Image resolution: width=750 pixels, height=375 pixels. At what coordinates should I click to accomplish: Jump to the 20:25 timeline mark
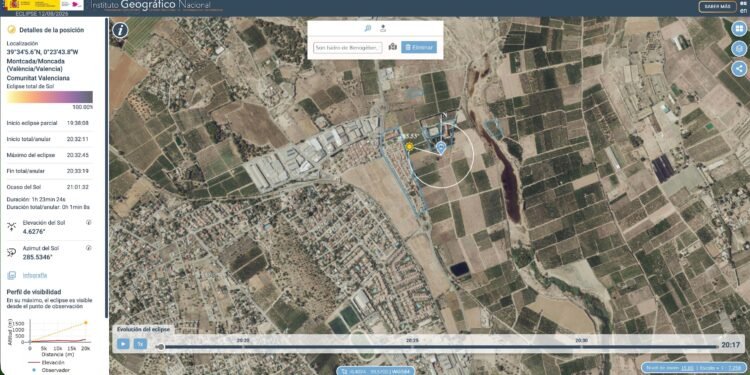click(412, 340)
